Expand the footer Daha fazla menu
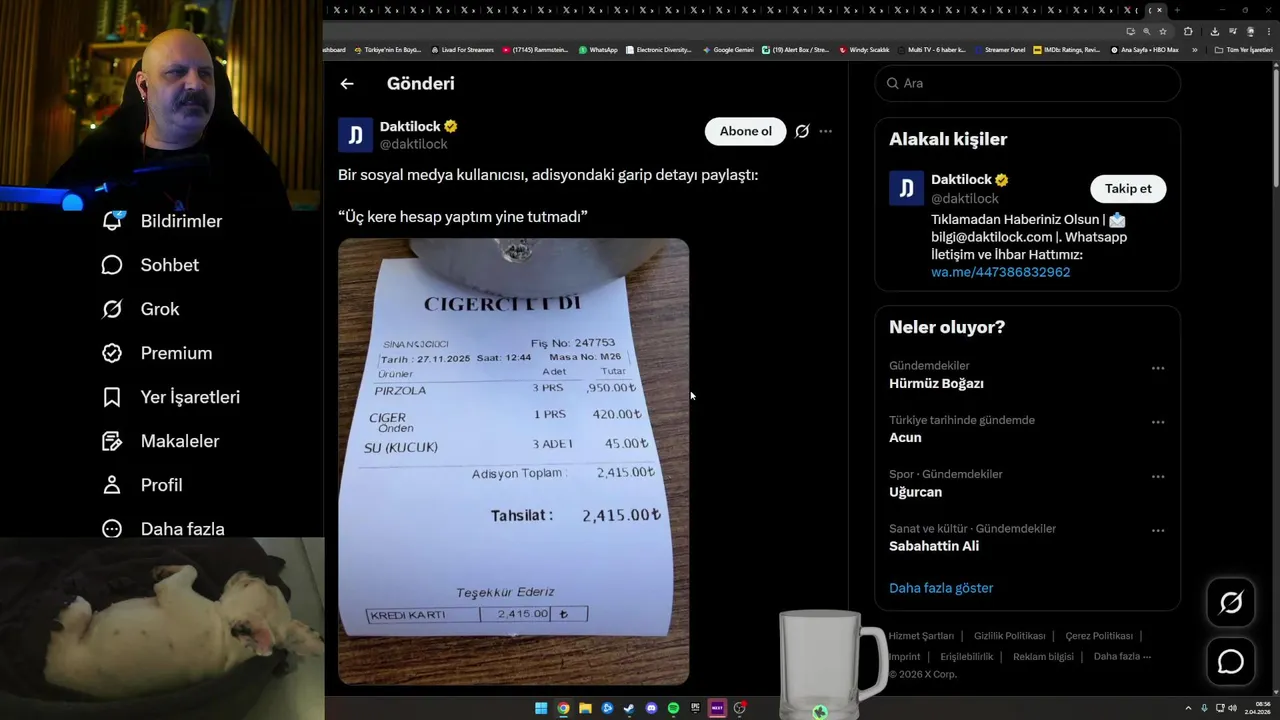The image size is (1280, 720). (x=1122, y=657)
